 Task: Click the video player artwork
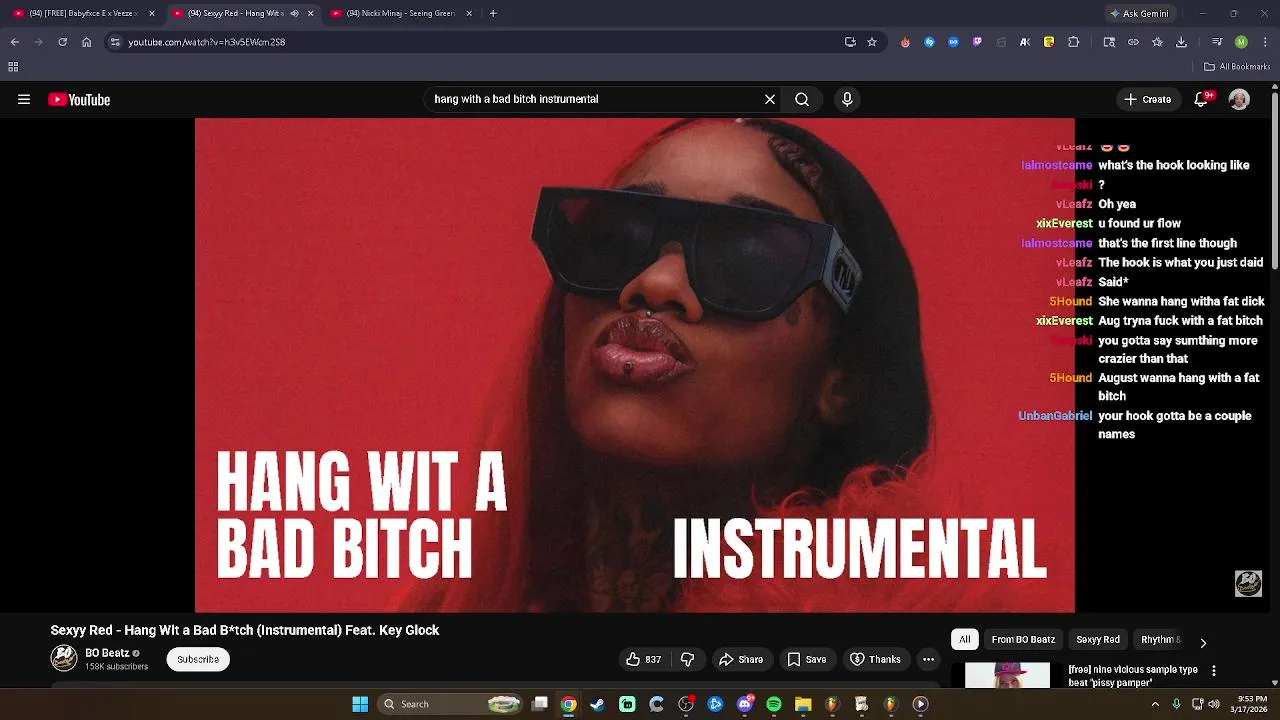(635, 365)
